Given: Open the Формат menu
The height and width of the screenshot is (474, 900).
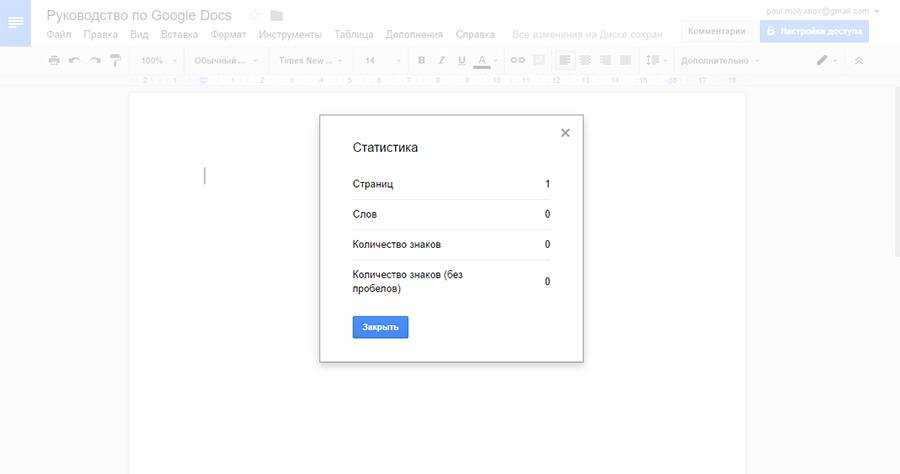Looking at the screenshot, I should point(228,34).
